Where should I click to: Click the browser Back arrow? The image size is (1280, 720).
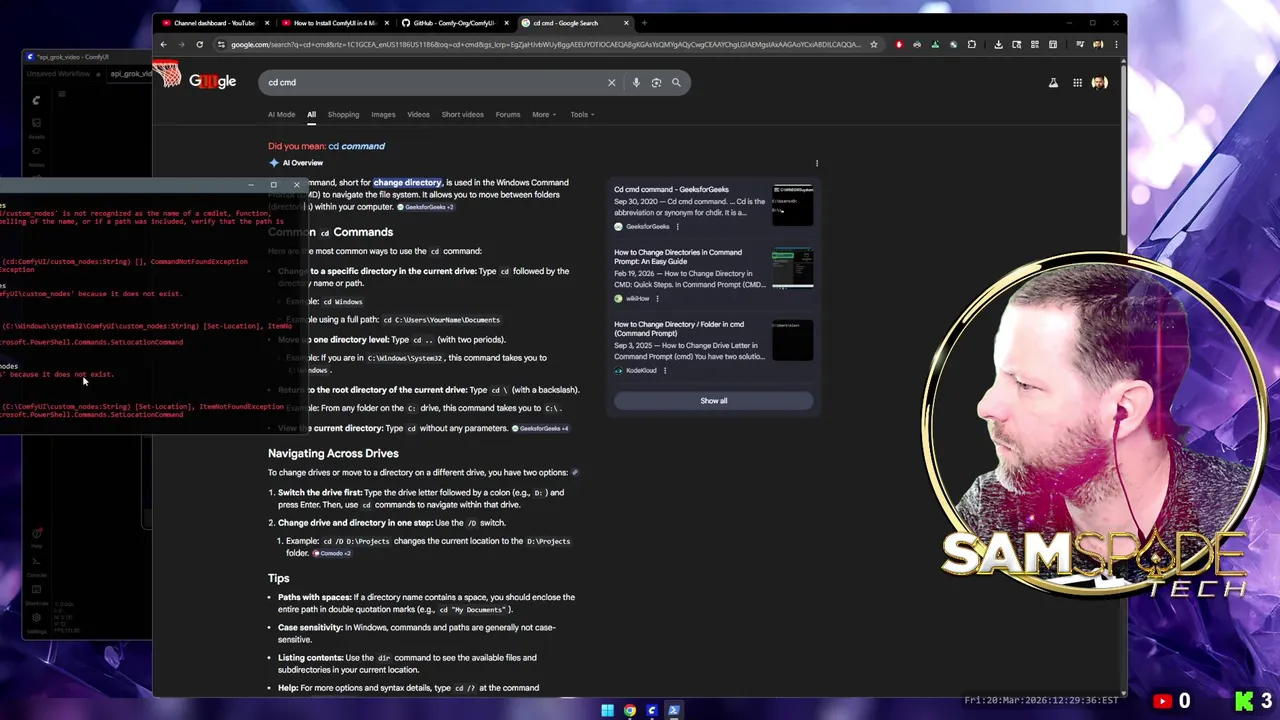pos(163,44)
